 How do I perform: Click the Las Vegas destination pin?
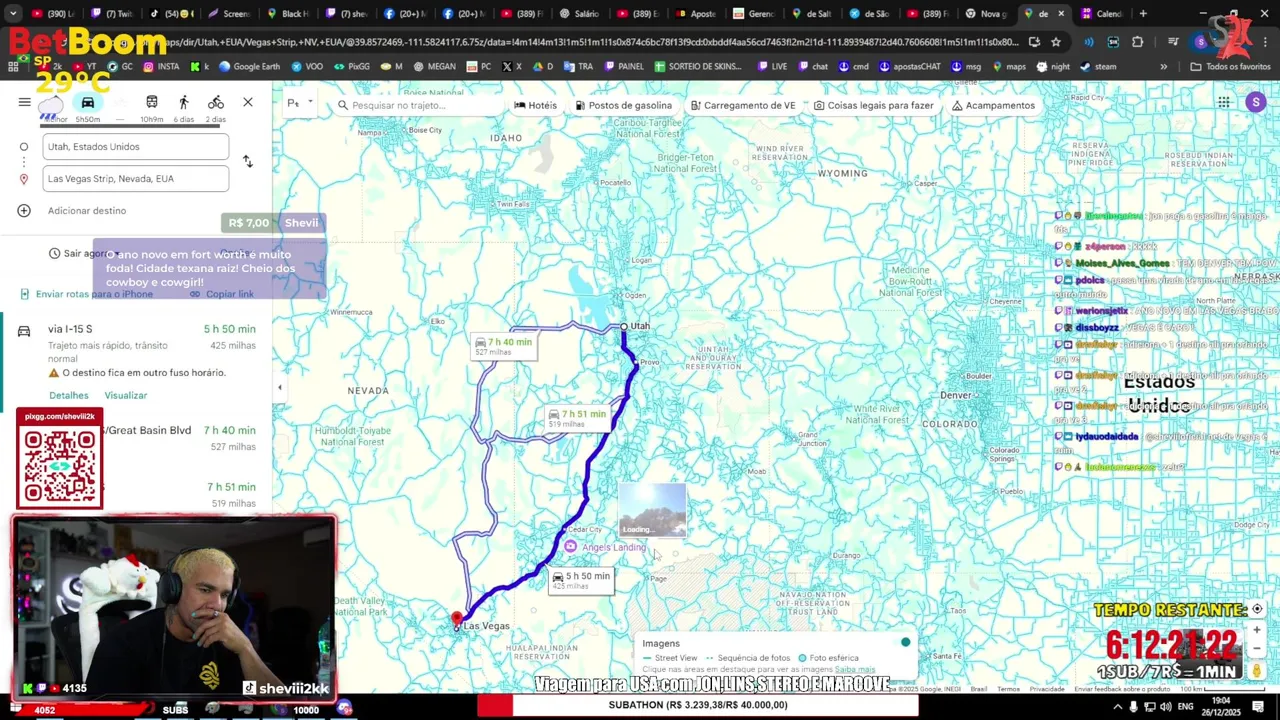point(457,619)
